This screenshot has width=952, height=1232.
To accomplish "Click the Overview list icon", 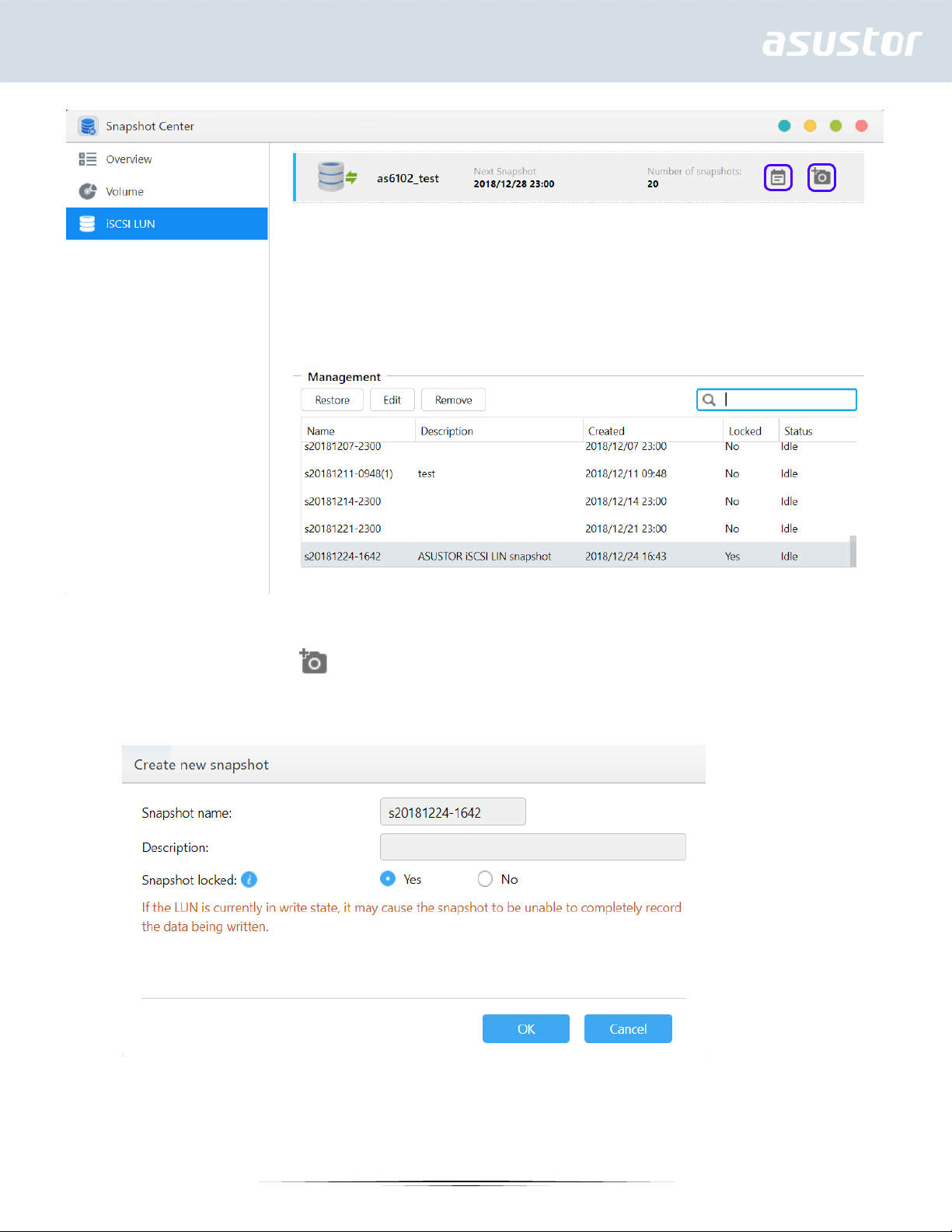I will [x=87, y=159].
